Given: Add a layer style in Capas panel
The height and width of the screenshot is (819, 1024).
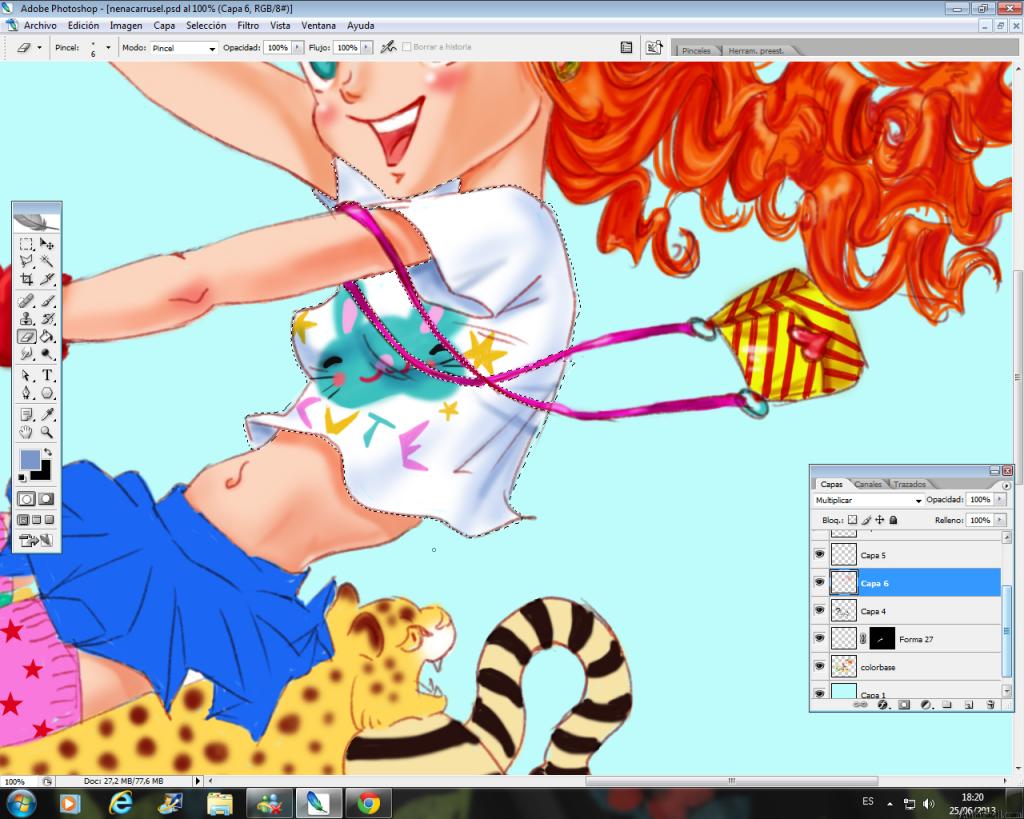Looking at the screenshot, I should [x=883, y=705].
